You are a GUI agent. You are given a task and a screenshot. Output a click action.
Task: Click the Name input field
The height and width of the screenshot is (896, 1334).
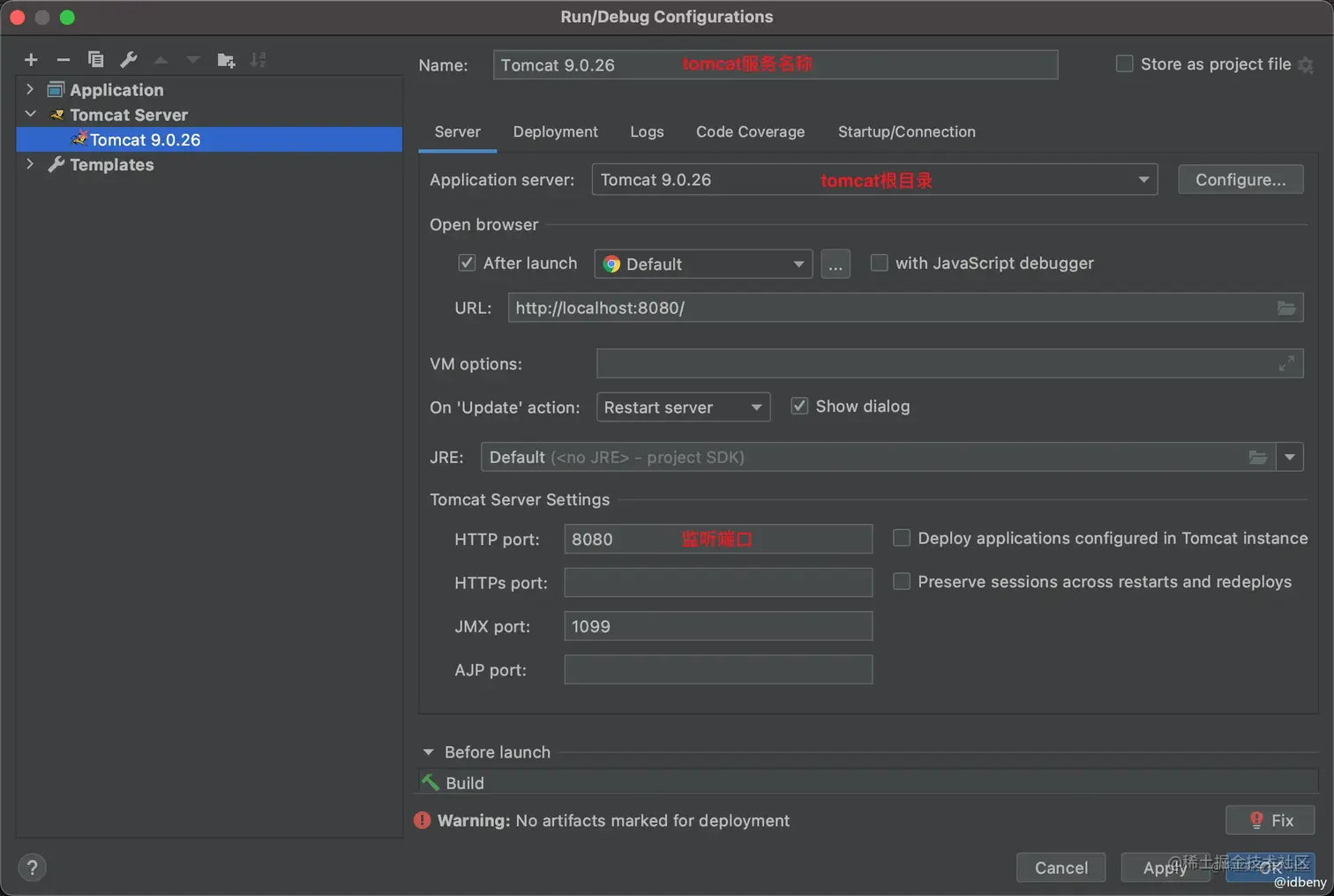(x=776, y=64)
